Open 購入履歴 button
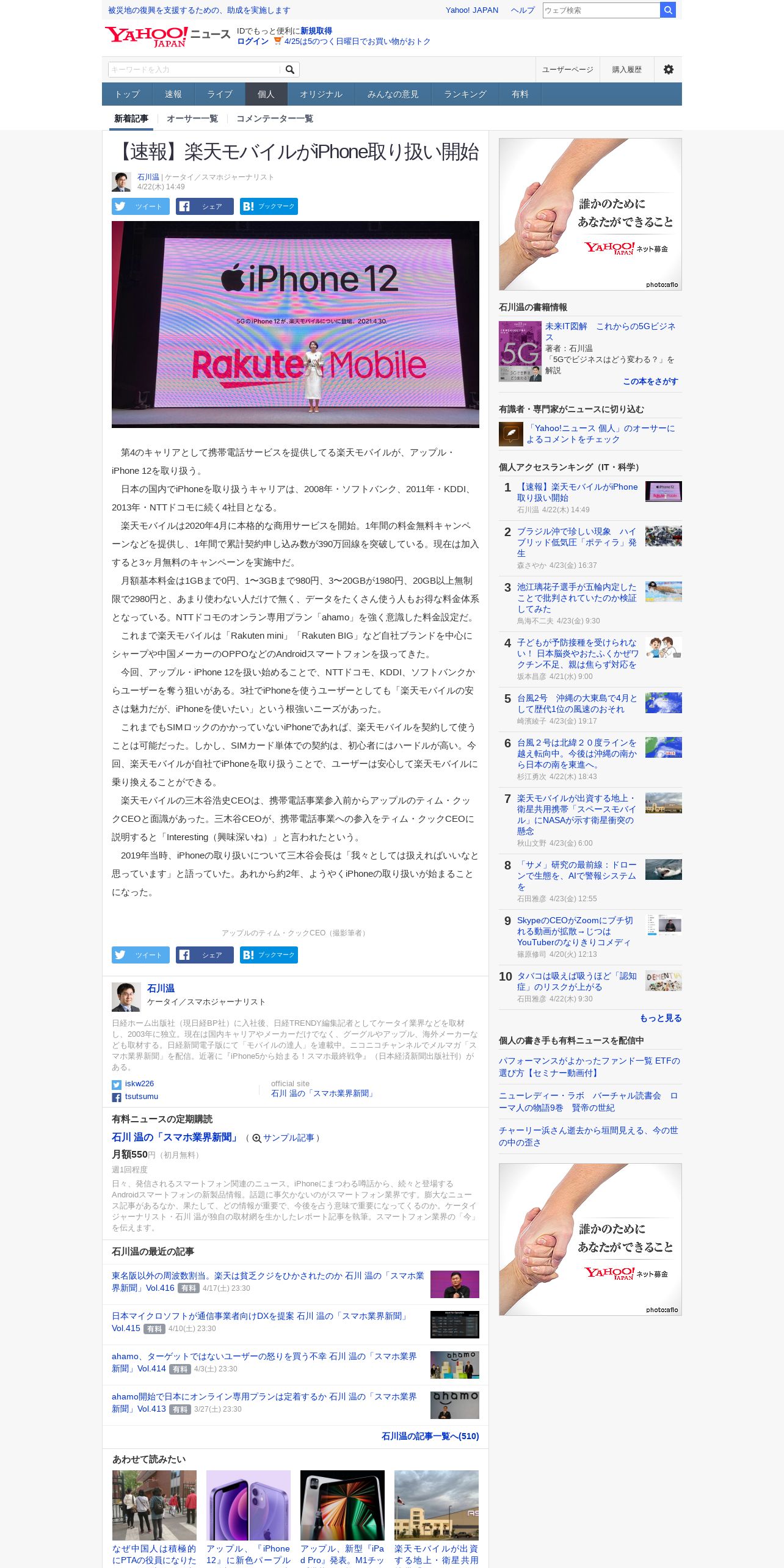The image size is (784, 1568). [627, 70]
